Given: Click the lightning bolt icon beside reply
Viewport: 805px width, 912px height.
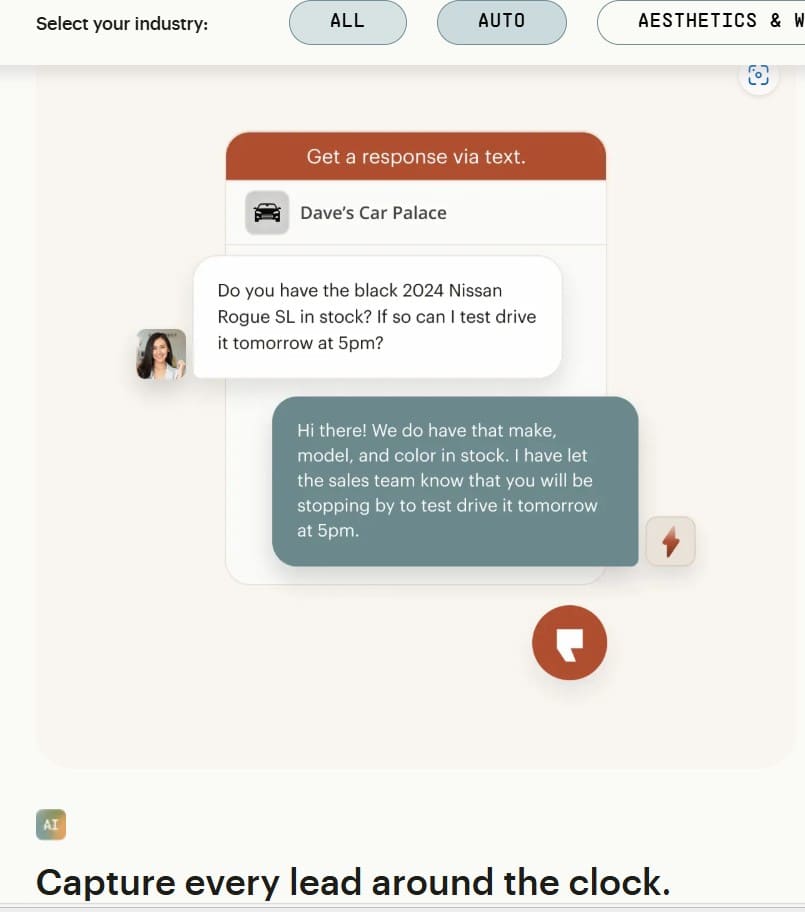Looking at the screenshot, I should [671, 542].
